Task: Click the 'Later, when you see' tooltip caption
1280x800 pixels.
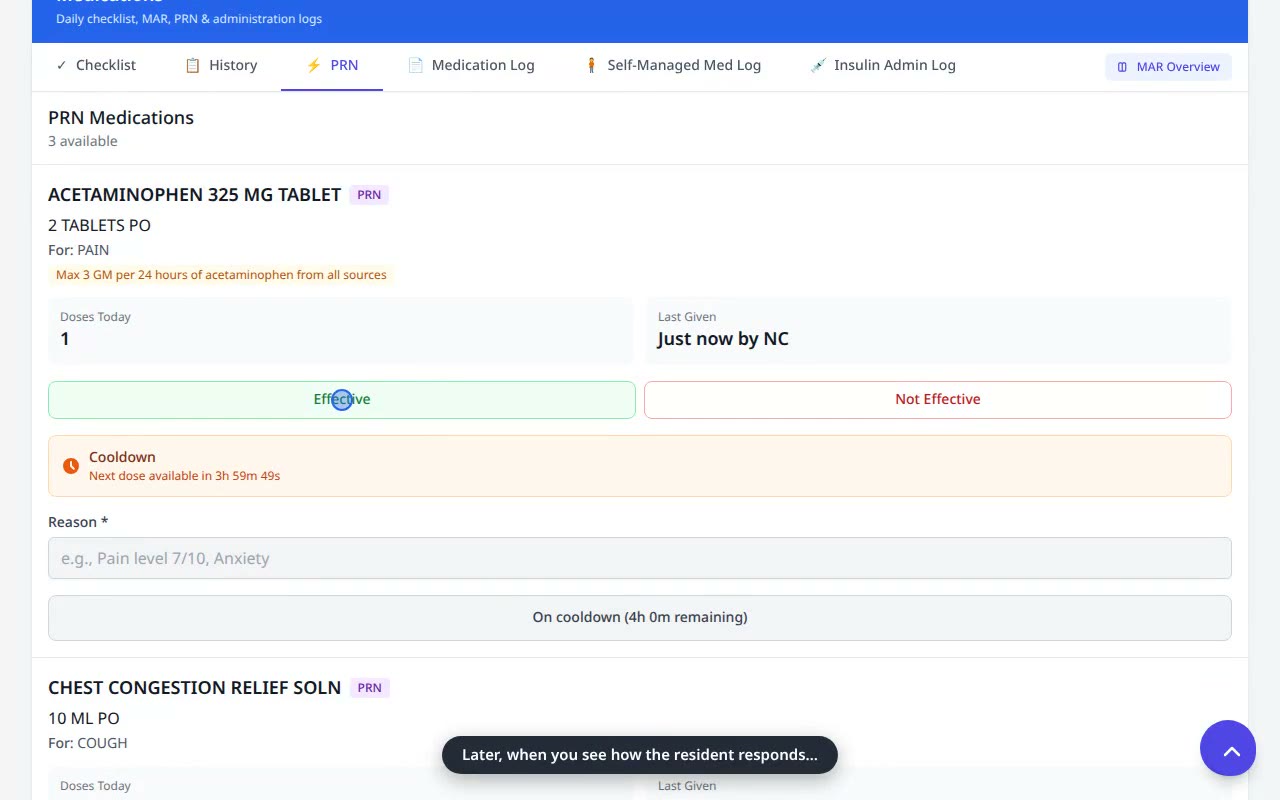Action: coord(640,755)
